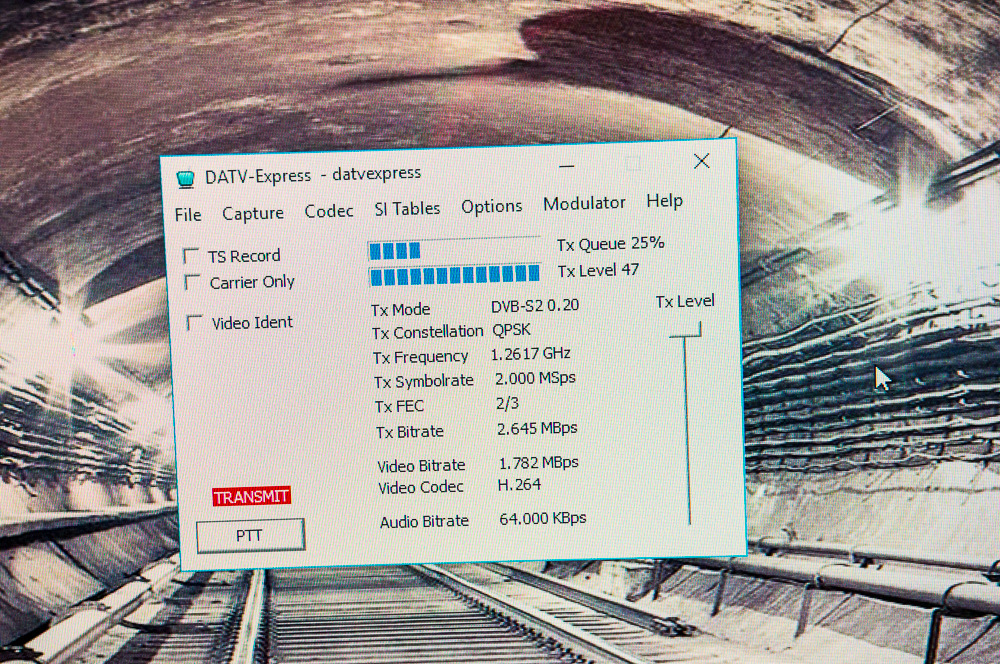The image size is (1000, 664).
Task: Click the '2.645 MBps' Tx Bitrate value
Action: (537, 428)
